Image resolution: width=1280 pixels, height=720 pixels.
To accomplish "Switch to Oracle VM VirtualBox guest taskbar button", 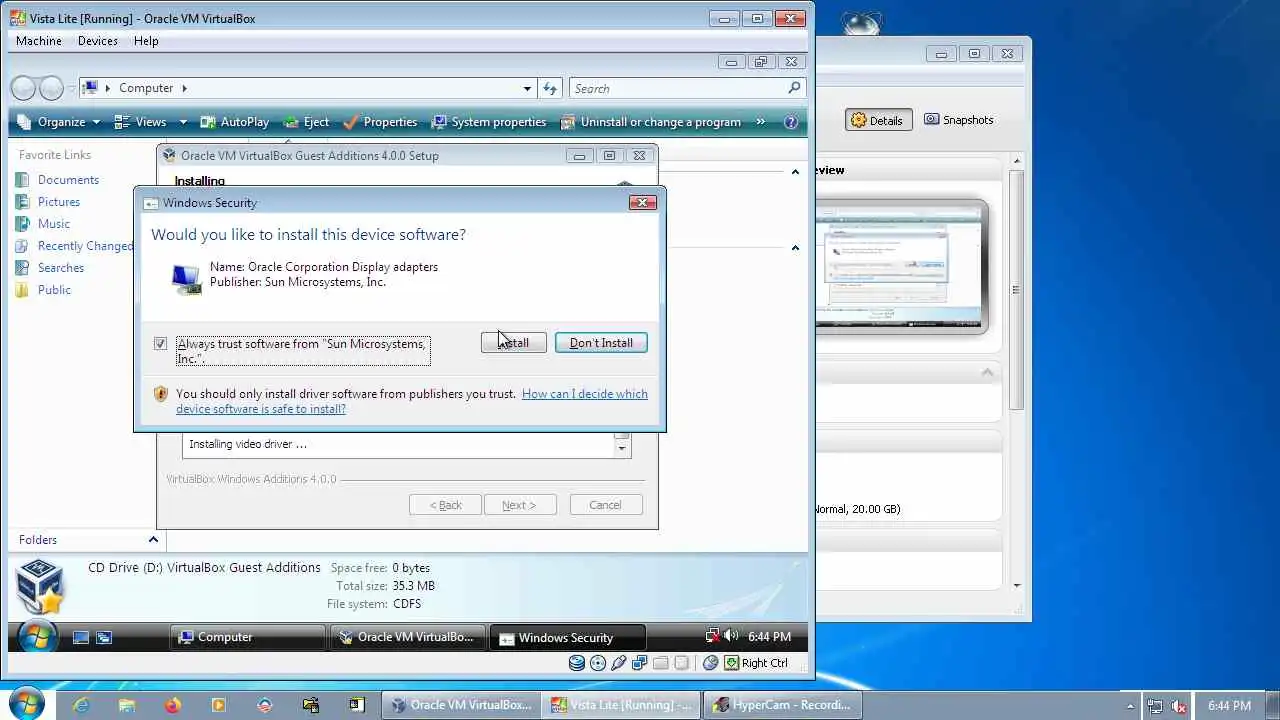I will click(407, 637).
